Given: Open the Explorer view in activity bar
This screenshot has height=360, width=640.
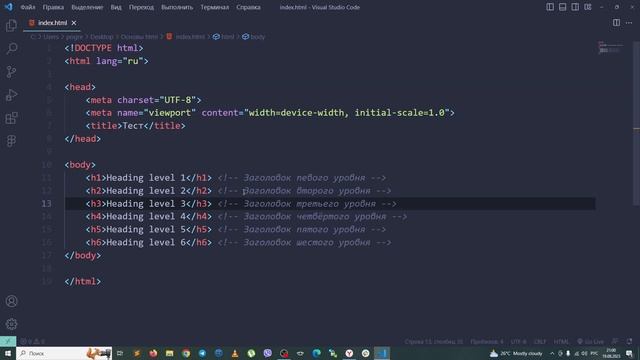Looking at the screenshot, I should [11, 25].
